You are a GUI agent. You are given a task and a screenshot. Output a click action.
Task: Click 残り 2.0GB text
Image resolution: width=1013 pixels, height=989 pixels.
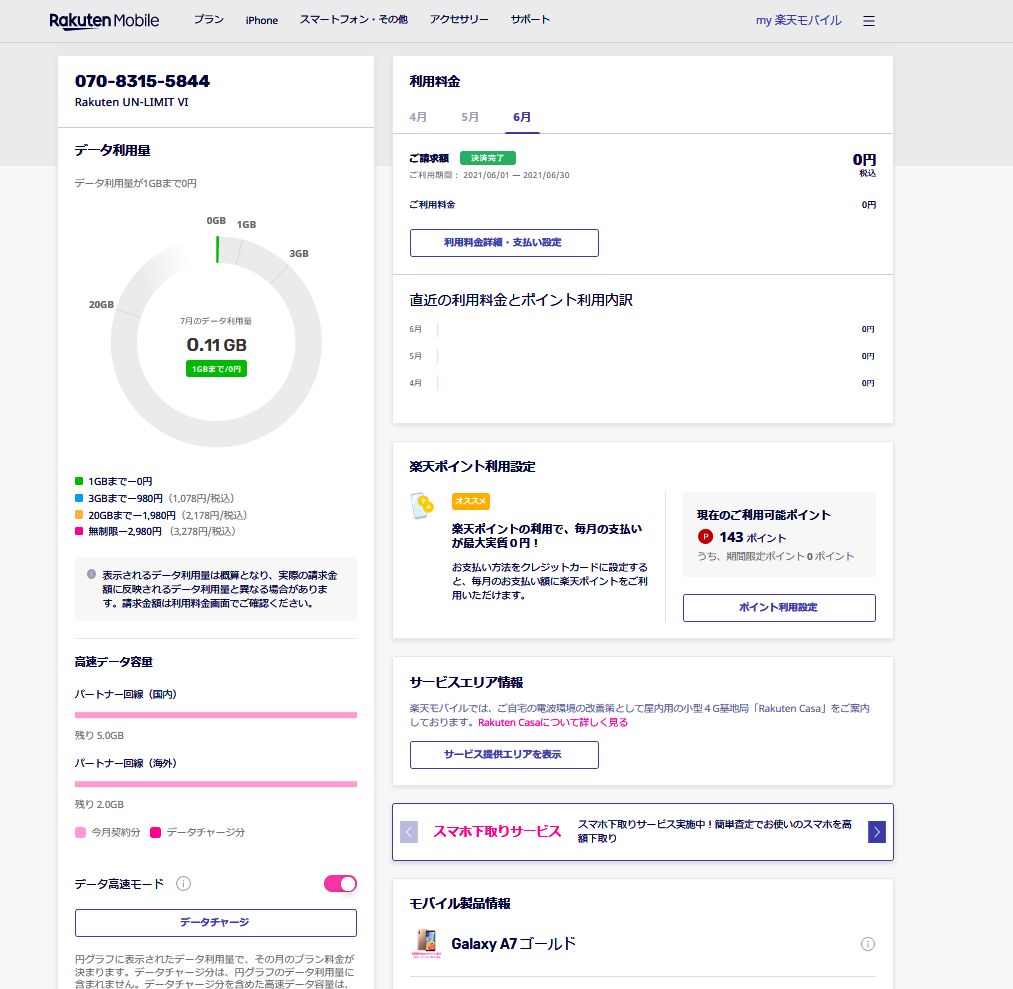pyautogui.click(x=99, y=804)
